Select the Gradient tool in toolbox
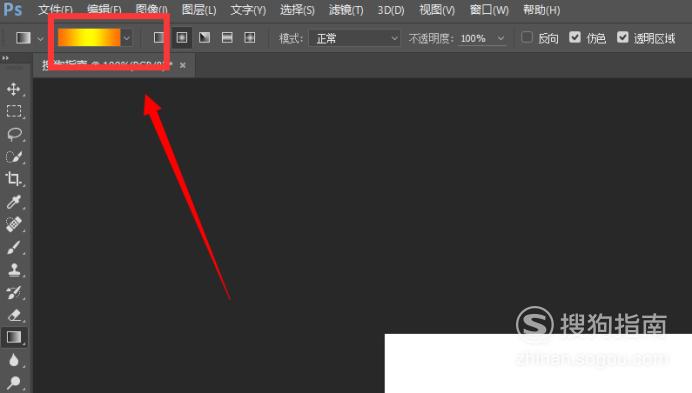This screenshot has height=393, width=692. [14, 337]
